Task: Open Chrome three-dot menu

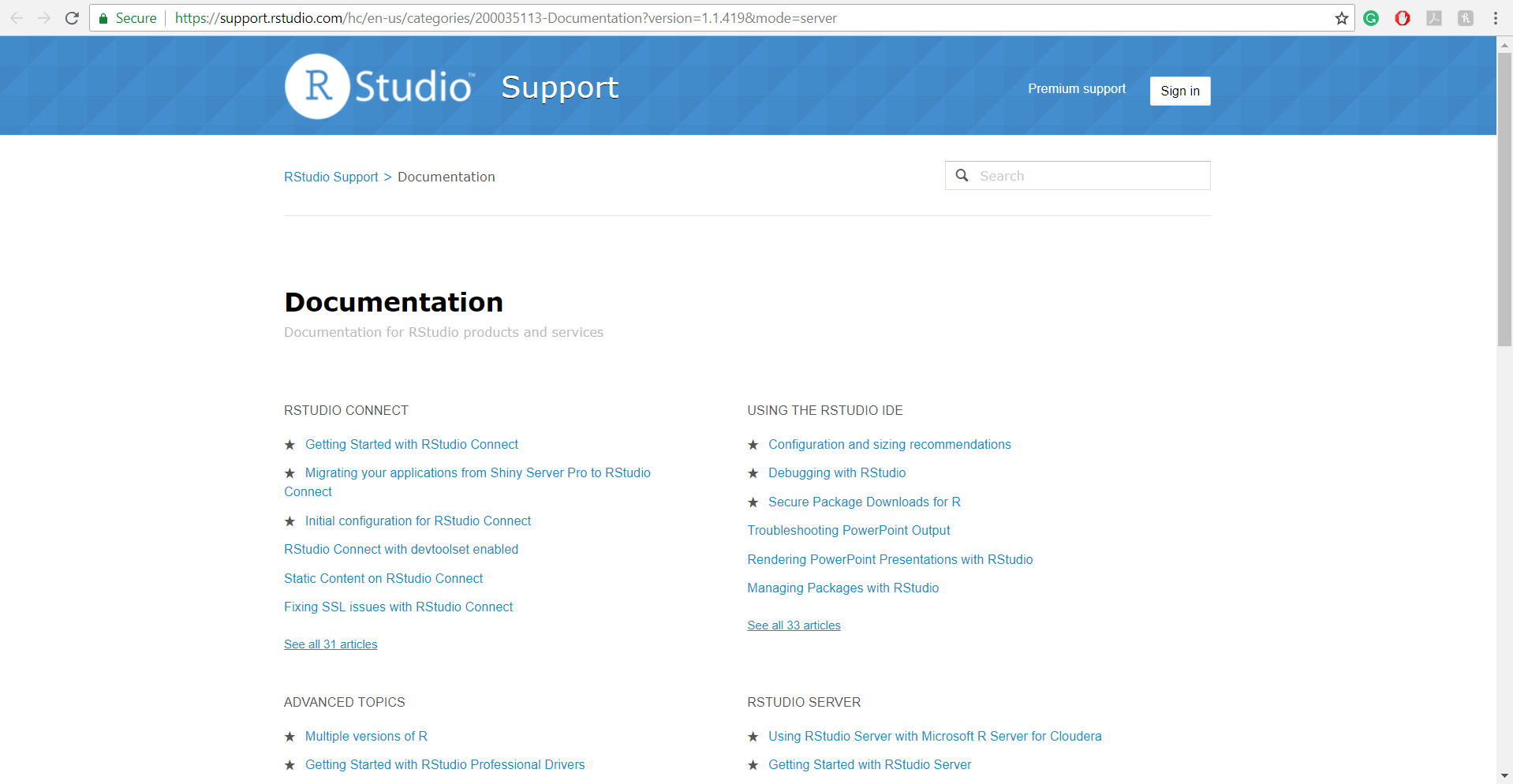Action: click(1496, 18)
